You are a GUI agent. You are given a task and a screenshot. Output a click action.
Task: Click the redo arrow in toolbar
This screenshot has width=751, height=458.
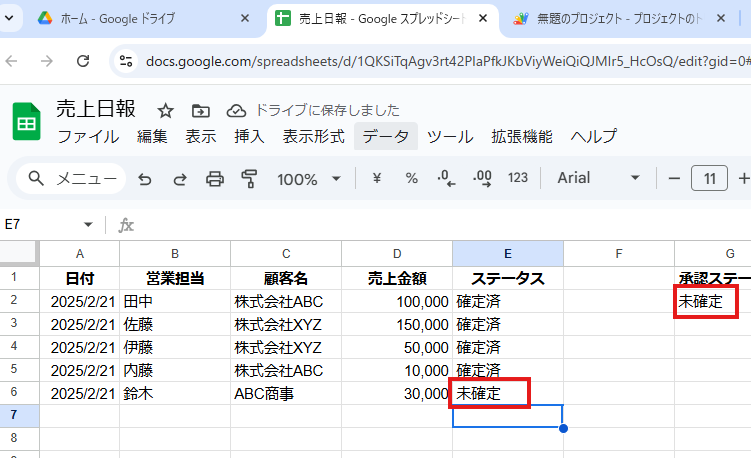pyautogui.click(x=180, y=179)
